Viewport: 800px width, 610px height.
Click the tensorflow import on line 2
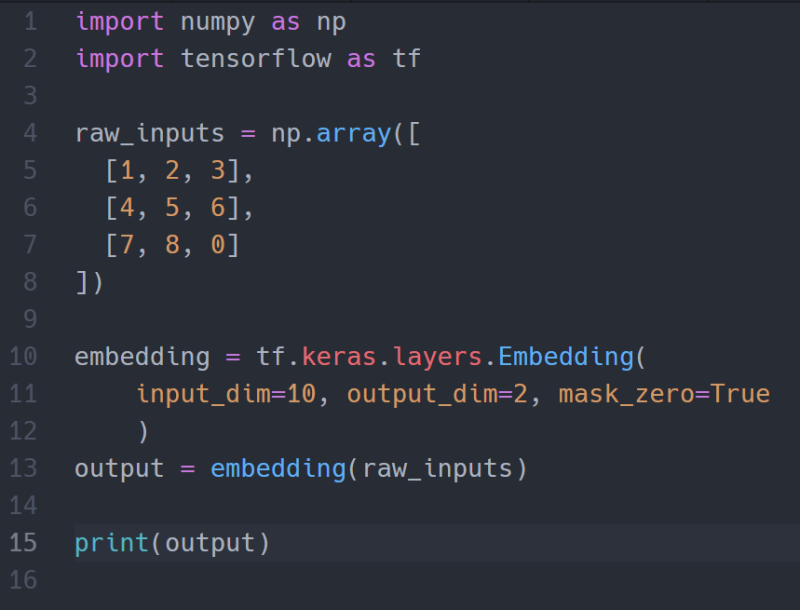[256, 58]
